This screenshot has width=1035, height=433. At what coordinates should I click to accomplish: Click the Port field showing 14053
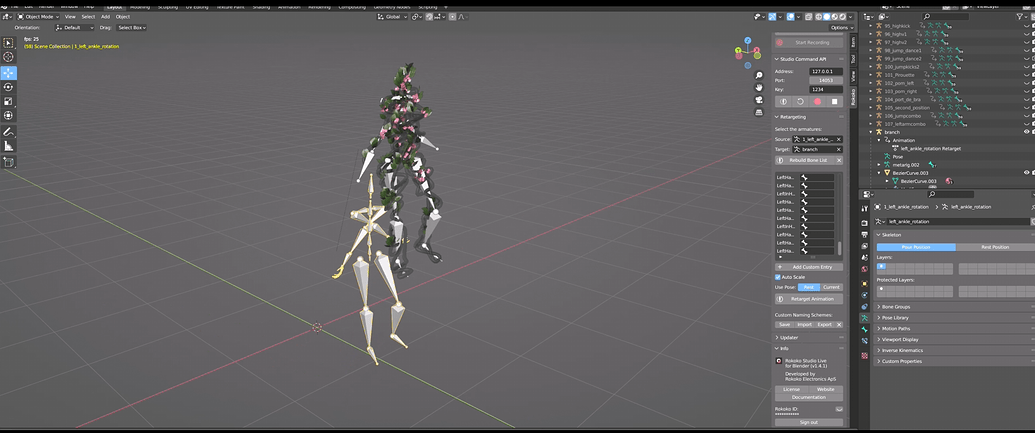(x=826, y=80)
